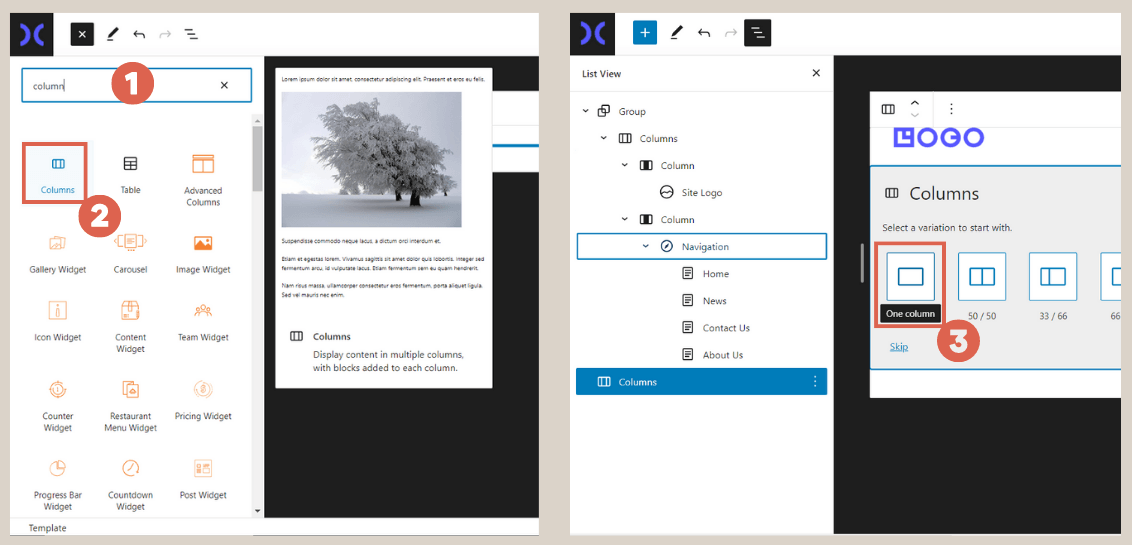Add the Carousel block
1132x545 pixels.
tap(130, 251)
